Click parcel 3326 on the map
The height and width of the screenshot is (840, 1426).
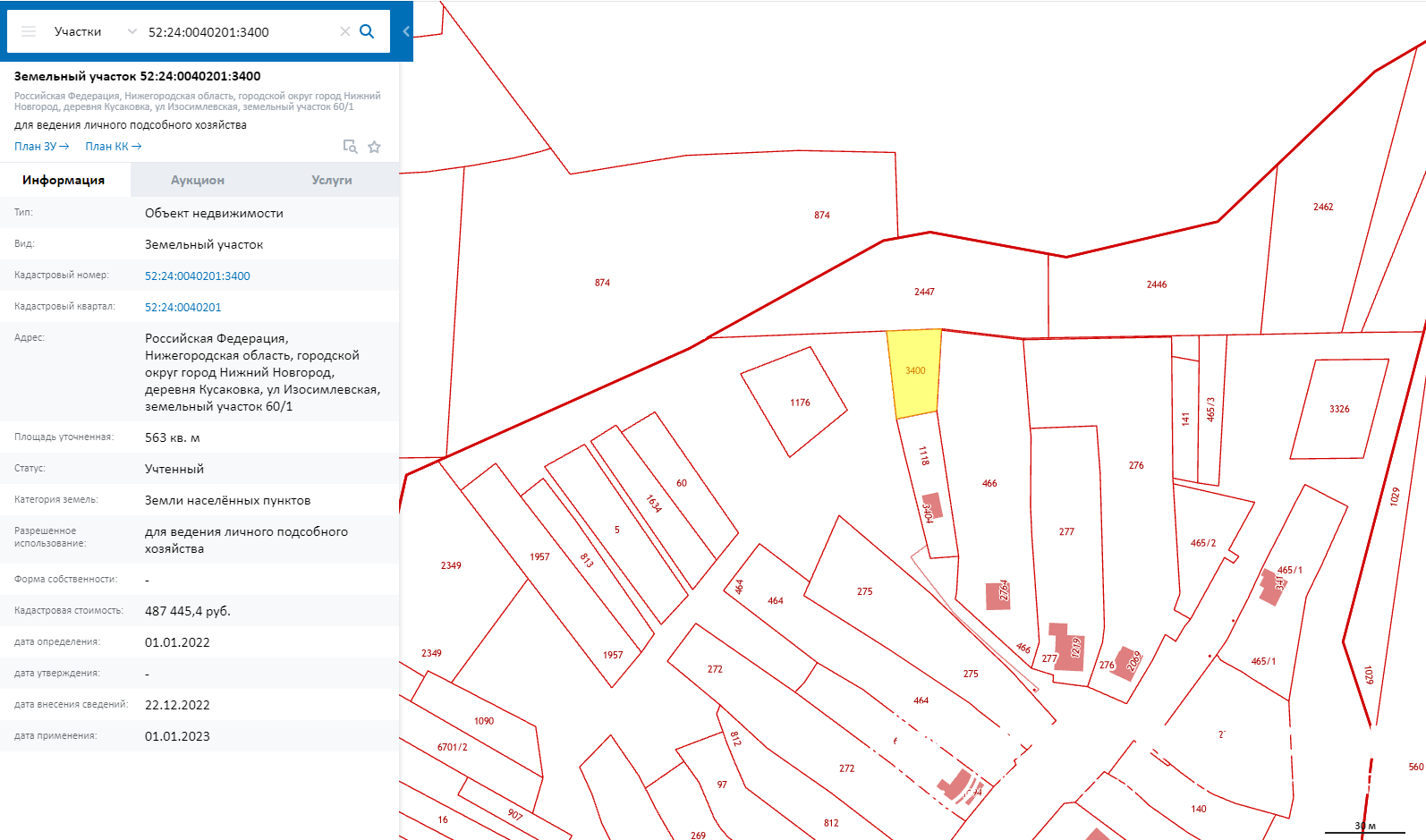pyautogui.click(x=1339, y=409)
